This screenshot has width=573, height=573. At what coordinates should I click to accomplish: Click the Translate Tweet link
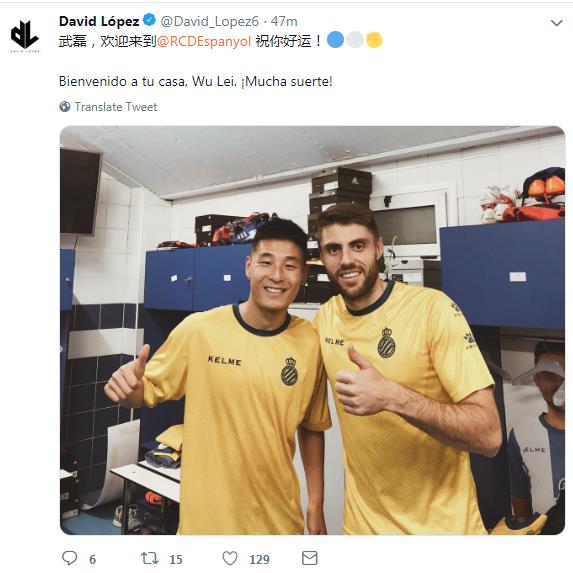(116, 107)
